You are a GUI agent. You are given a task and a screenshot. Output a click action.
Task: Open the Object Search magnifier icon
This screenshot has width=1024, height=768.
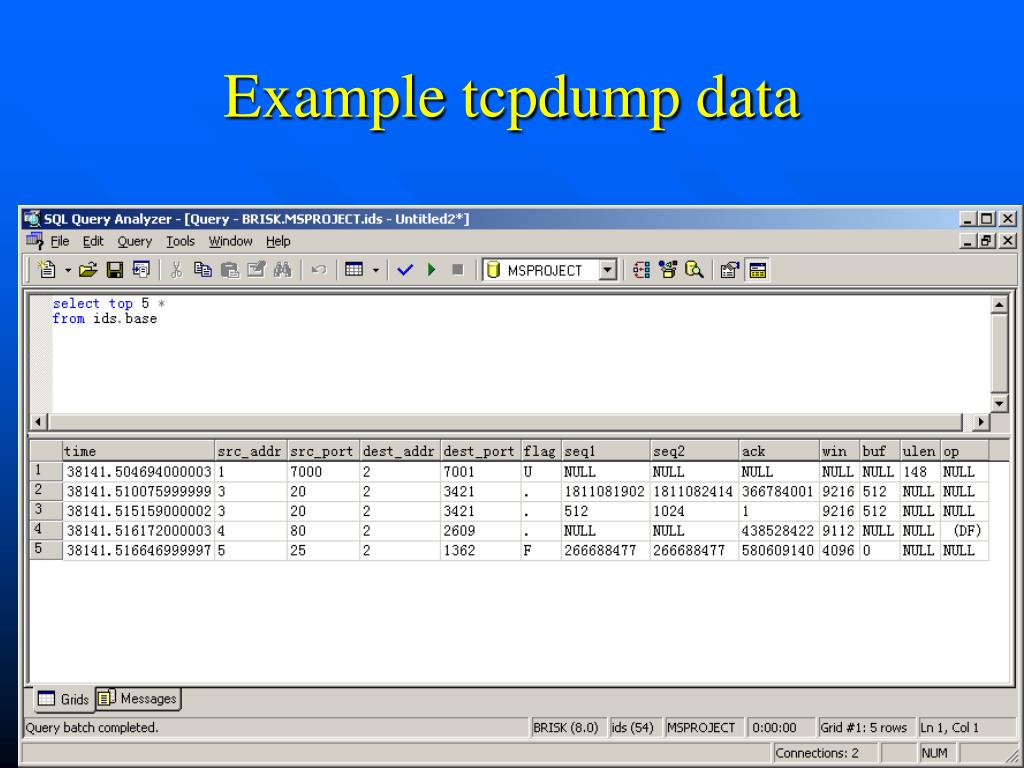[694, 270]
